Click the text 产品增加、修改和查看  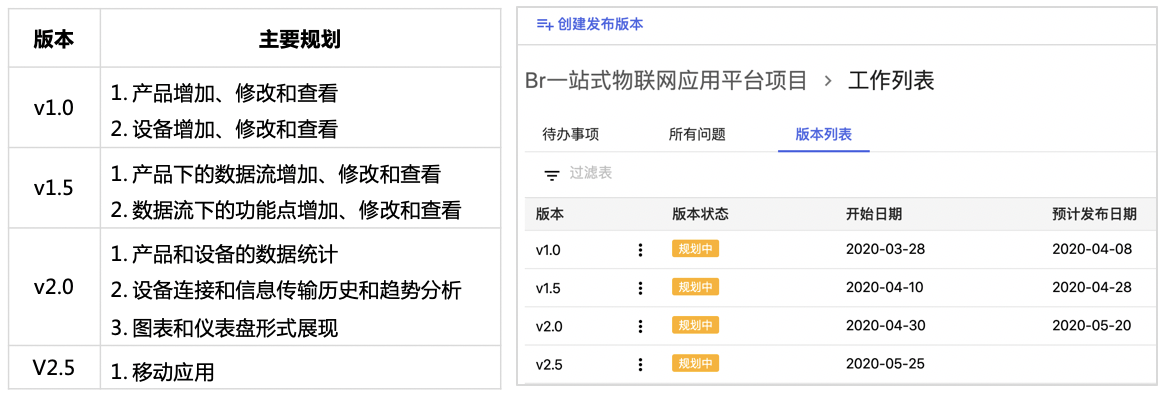235,93
